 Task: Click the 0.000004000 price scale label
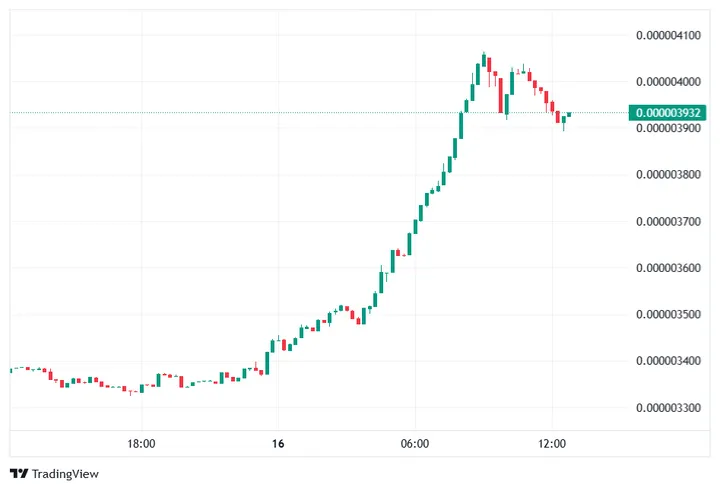click(x=668, y=81)
